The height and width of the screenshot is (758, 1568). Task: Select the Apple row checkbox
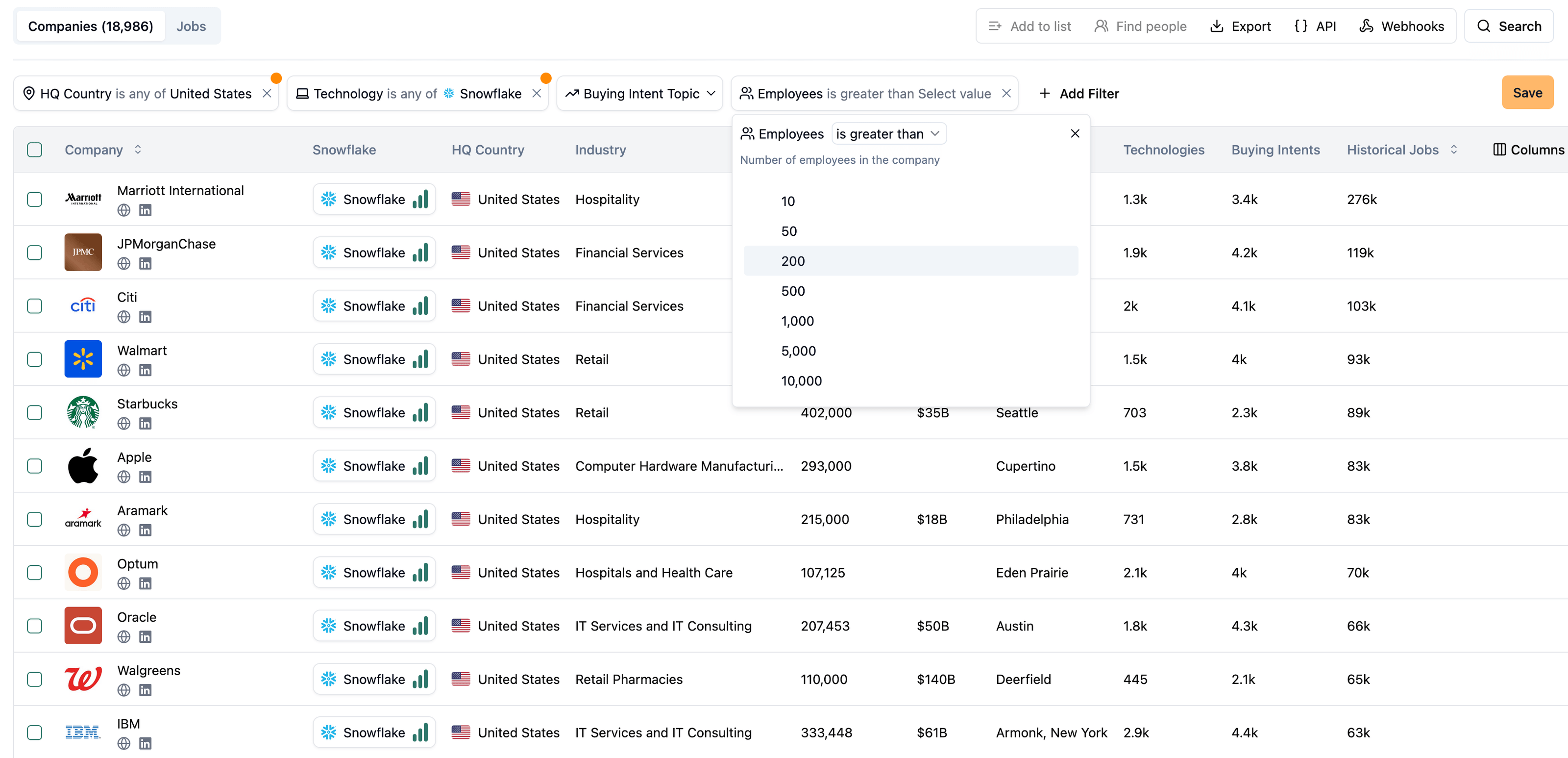coord(35,466)
